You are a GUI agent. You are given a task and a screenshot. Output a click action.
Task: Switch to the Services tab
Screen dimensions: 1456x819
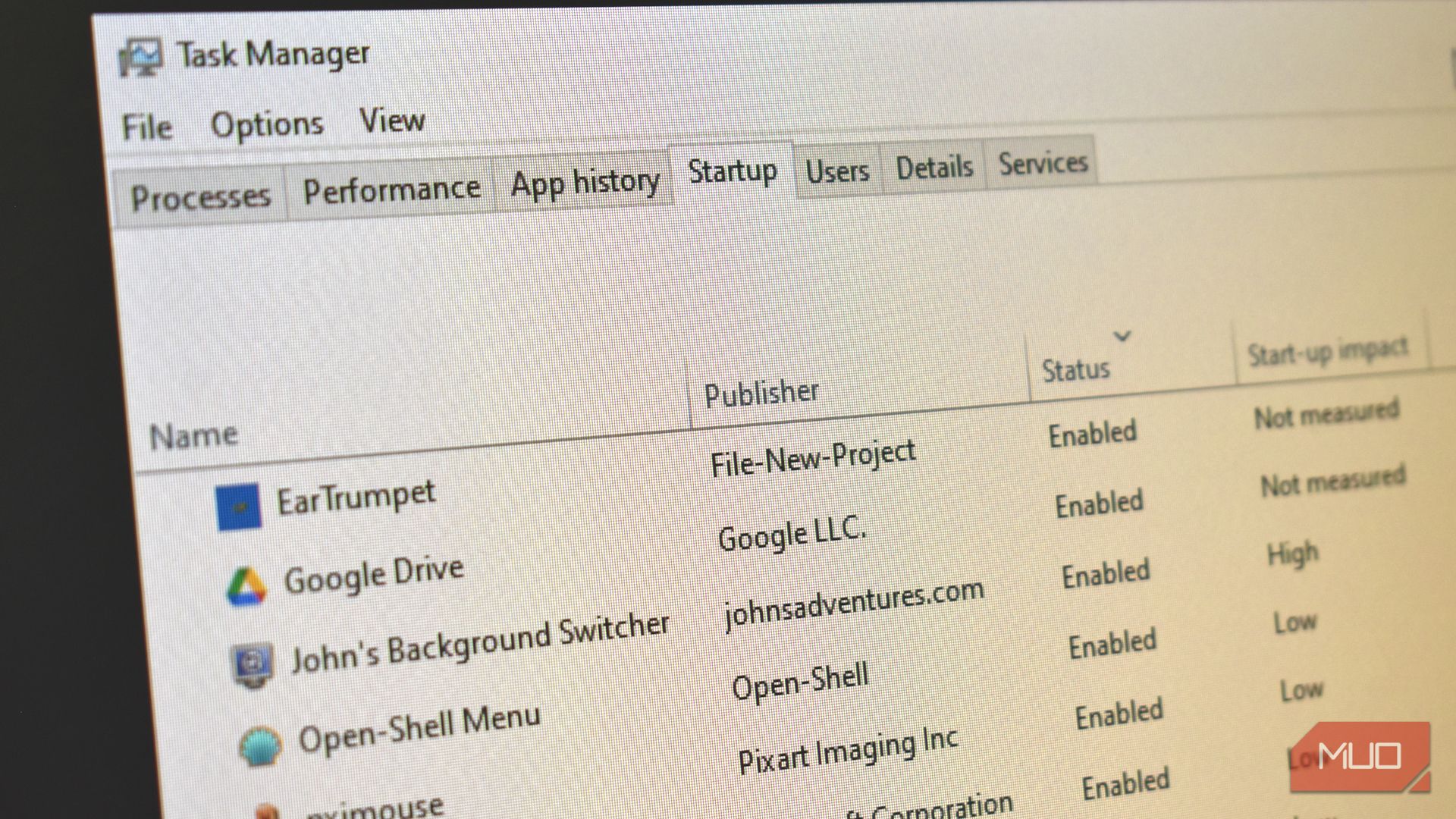(1041, 162)
